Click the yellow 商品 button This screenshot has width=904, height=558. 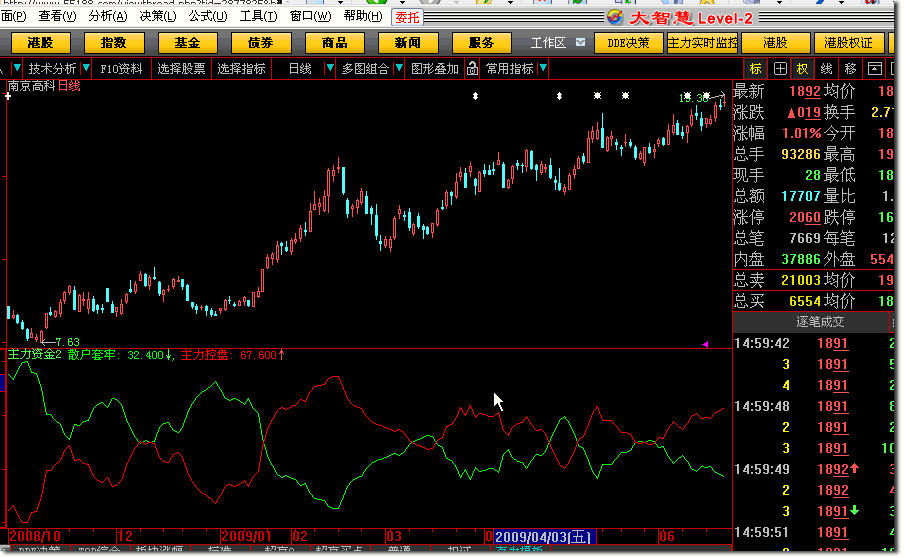[334, 43]
